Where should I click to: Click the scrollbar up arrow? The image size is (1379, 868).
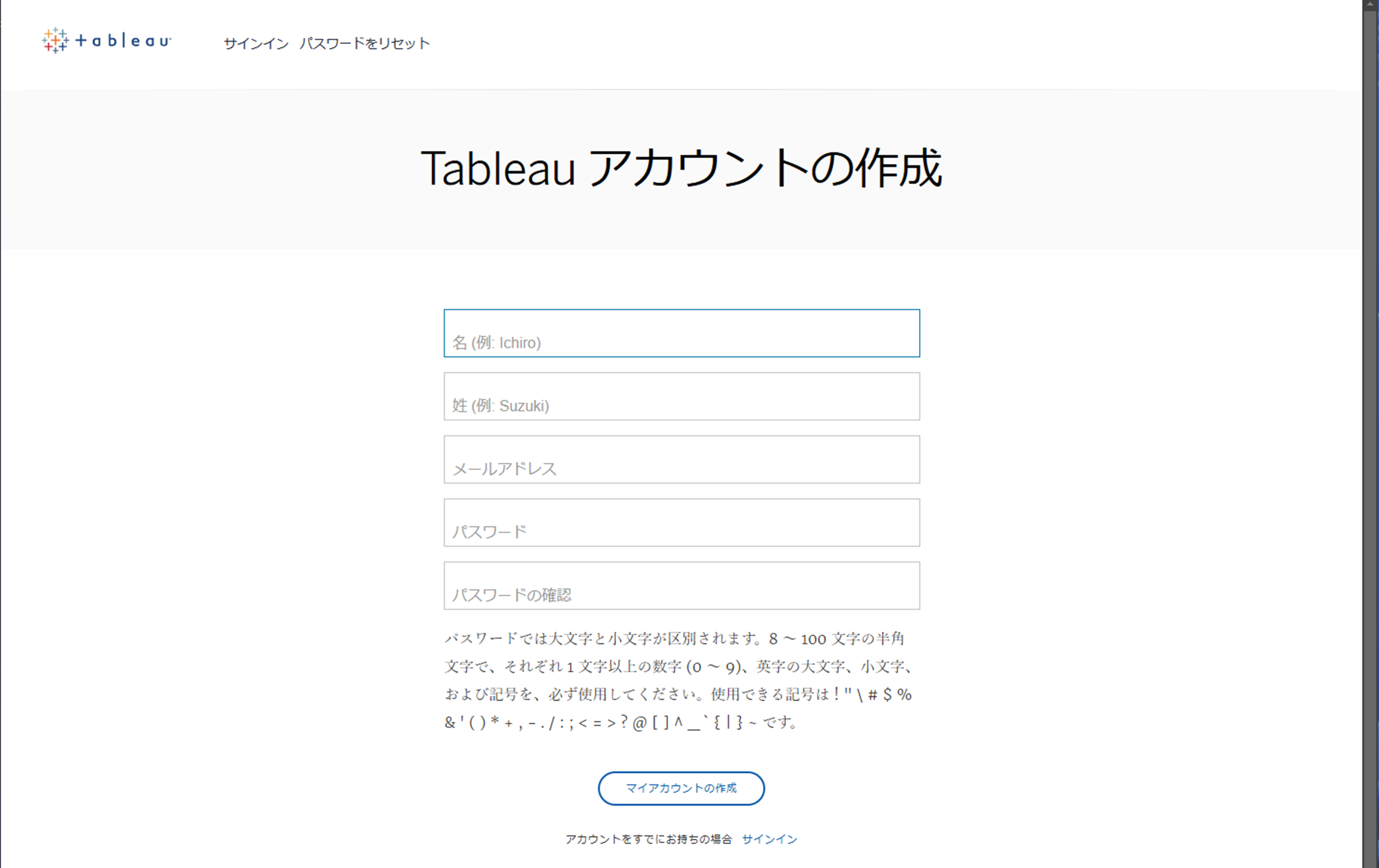[1371, 4]
